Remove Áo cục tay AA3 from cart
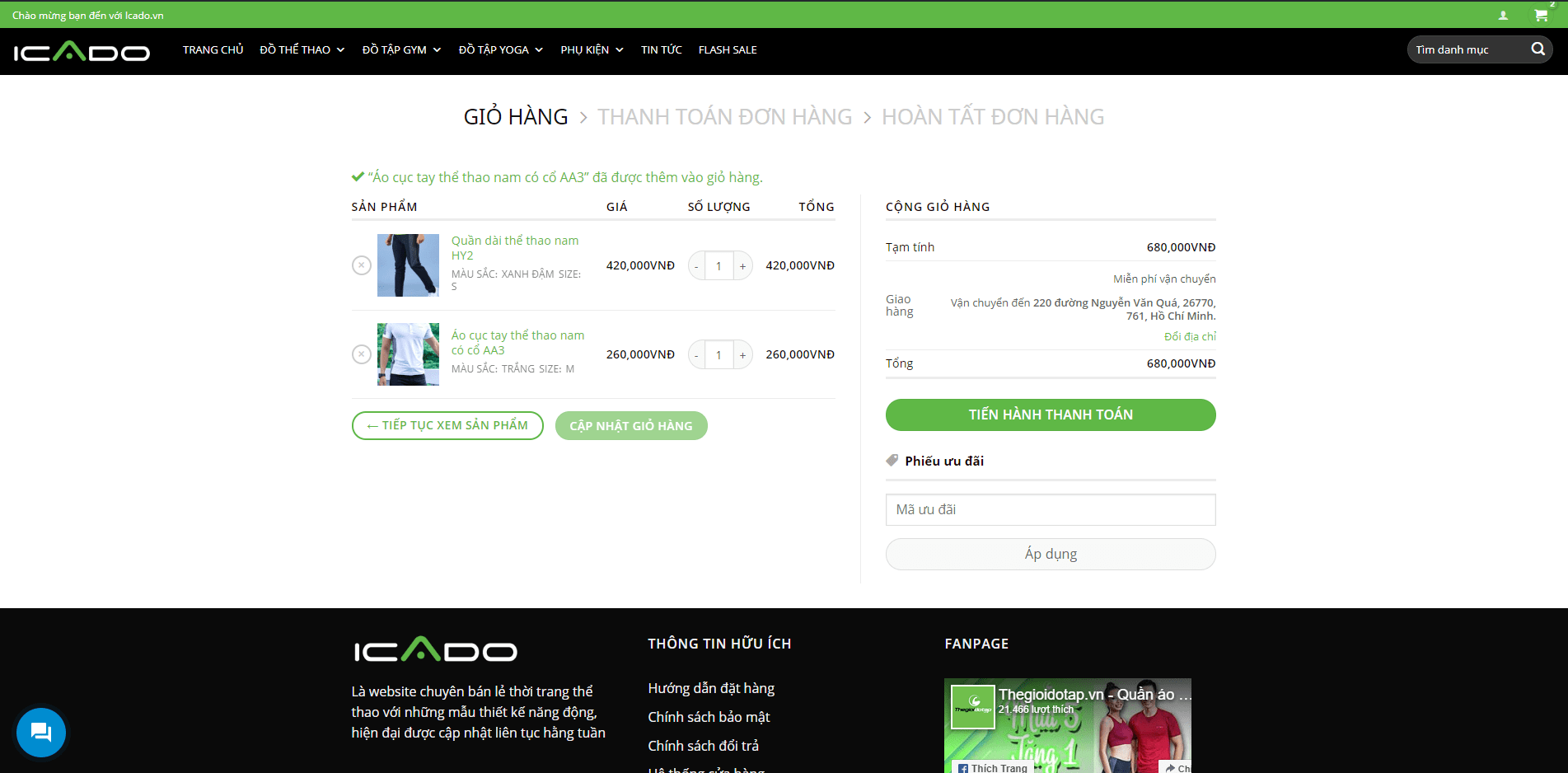The width and height of the screenshot is (1568, 773). pyautogui.click(x=362, y=354)
